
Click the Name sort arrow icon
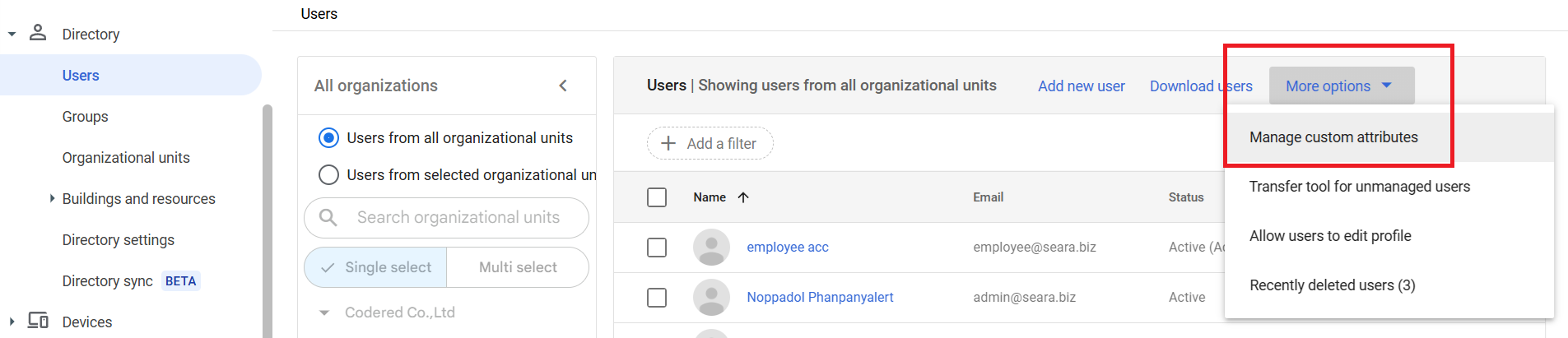(743, 197)
